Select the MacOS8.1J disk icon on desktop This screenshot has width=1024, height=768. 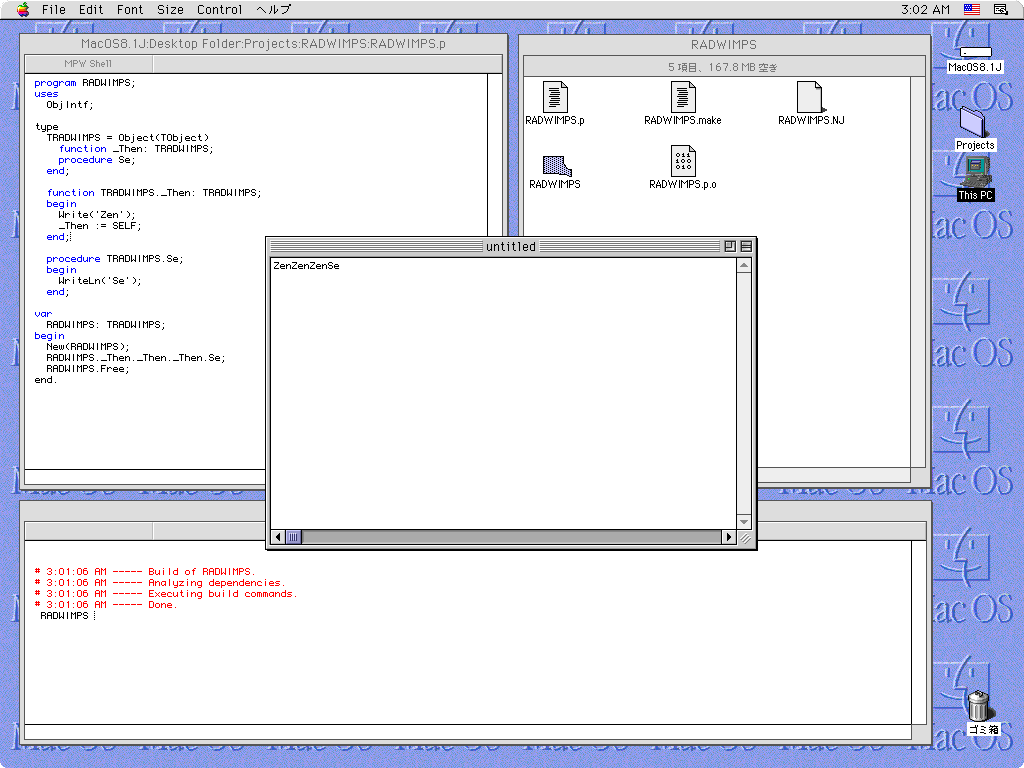tap(975, 59)
